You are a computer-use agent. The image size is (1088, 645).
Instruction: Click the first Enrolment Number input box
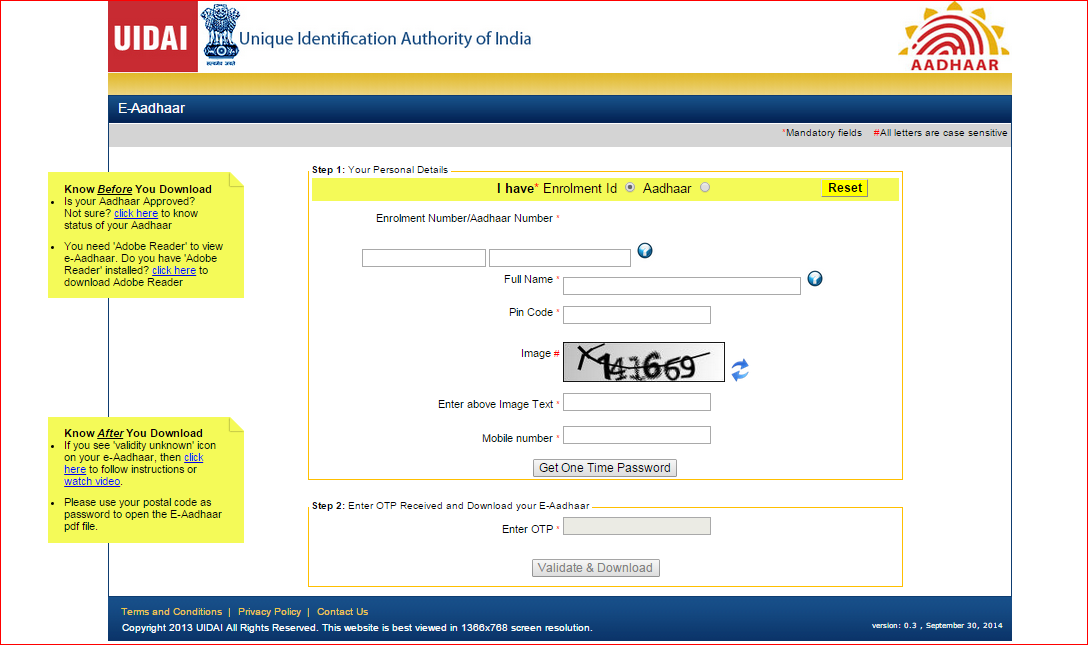[423, 258]
